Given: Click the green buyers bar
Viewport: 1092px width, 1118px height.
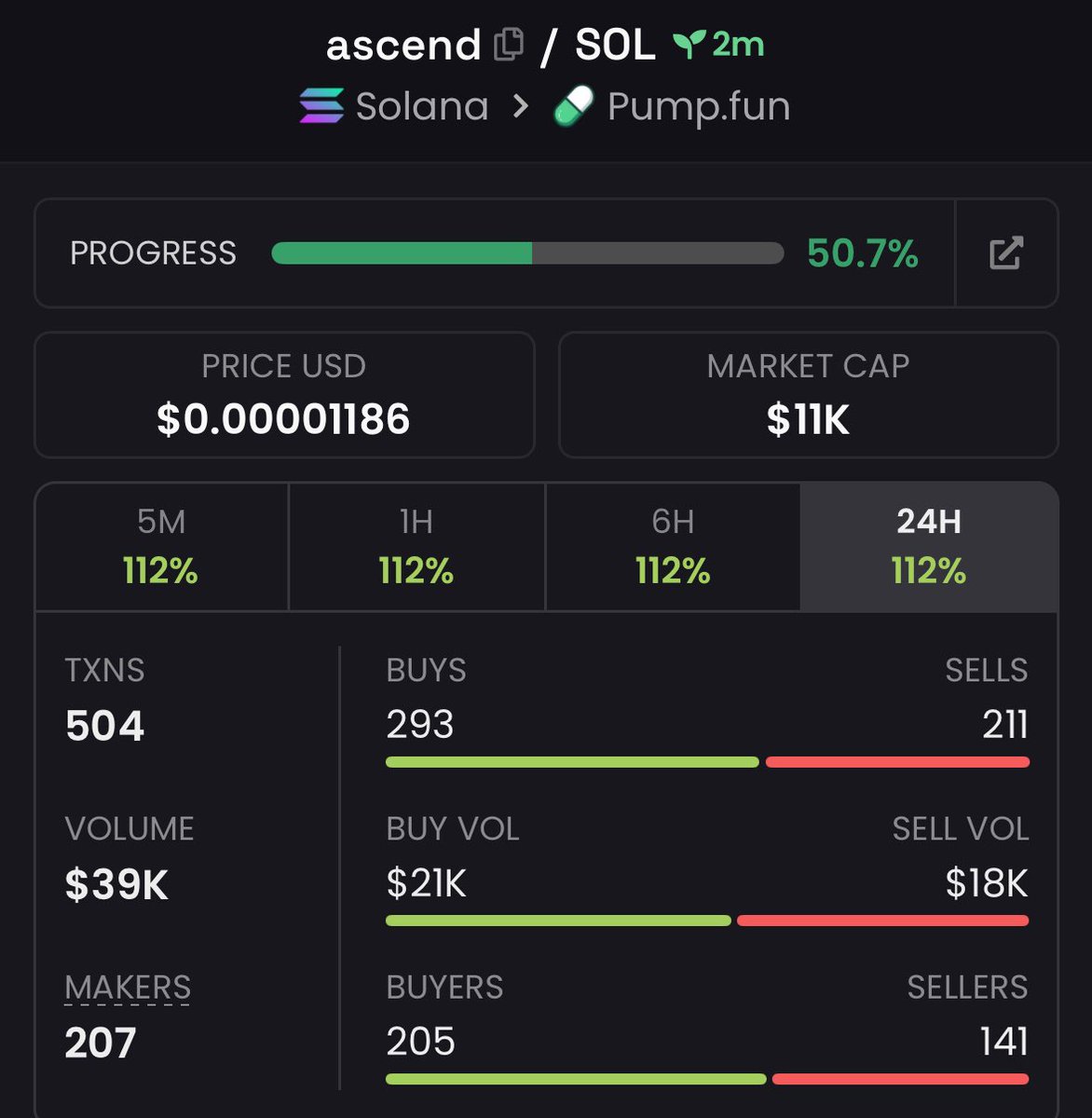Looking at the screenshot, I should pos(576,1079).
